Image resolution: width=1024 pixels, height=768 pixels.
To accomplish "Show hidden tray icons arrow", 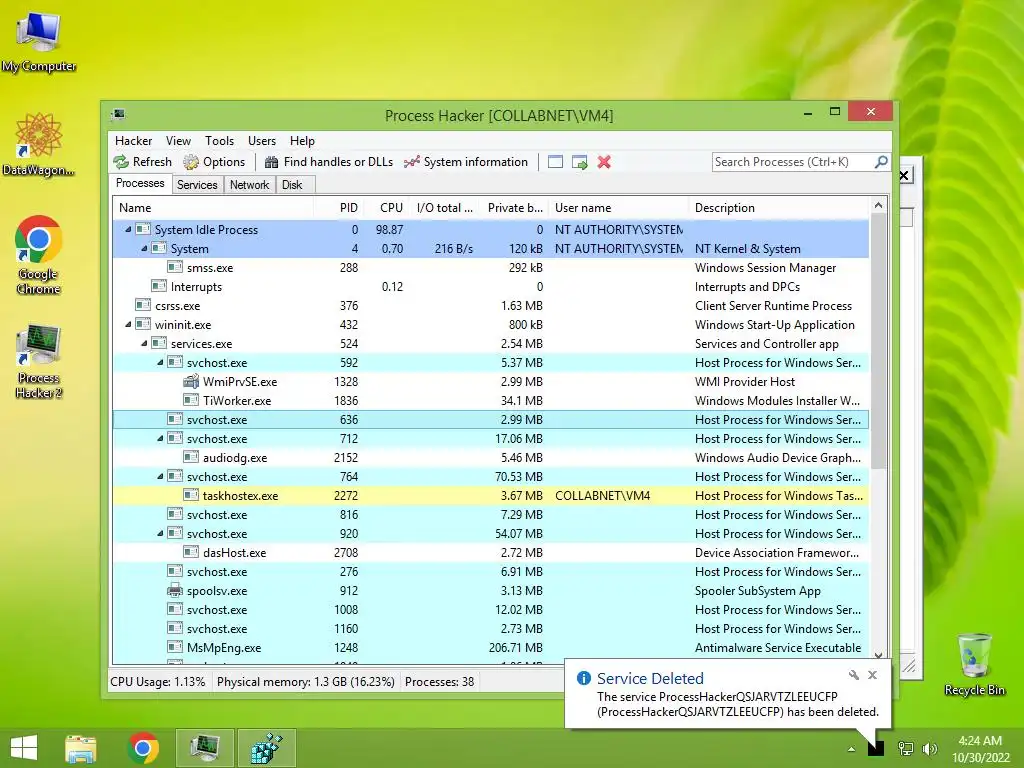I will (x=852, y=749).
